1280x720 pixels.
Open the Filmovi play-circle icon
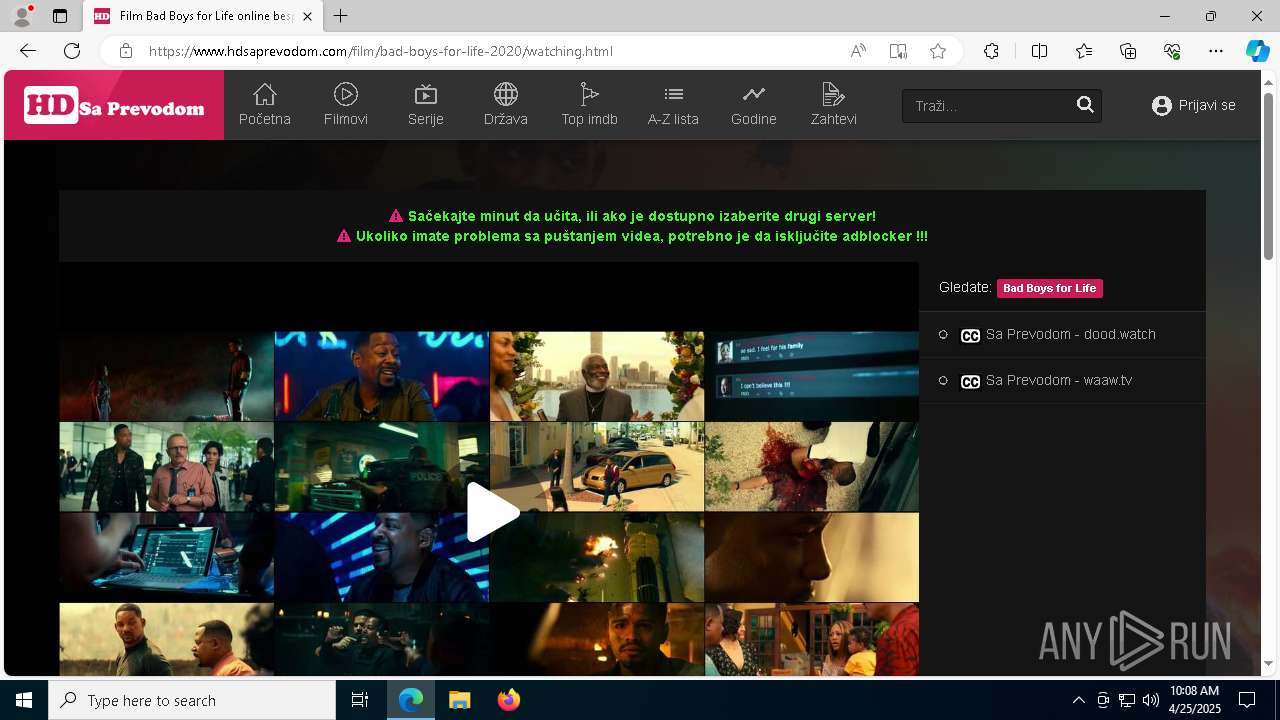coord(346,94)
